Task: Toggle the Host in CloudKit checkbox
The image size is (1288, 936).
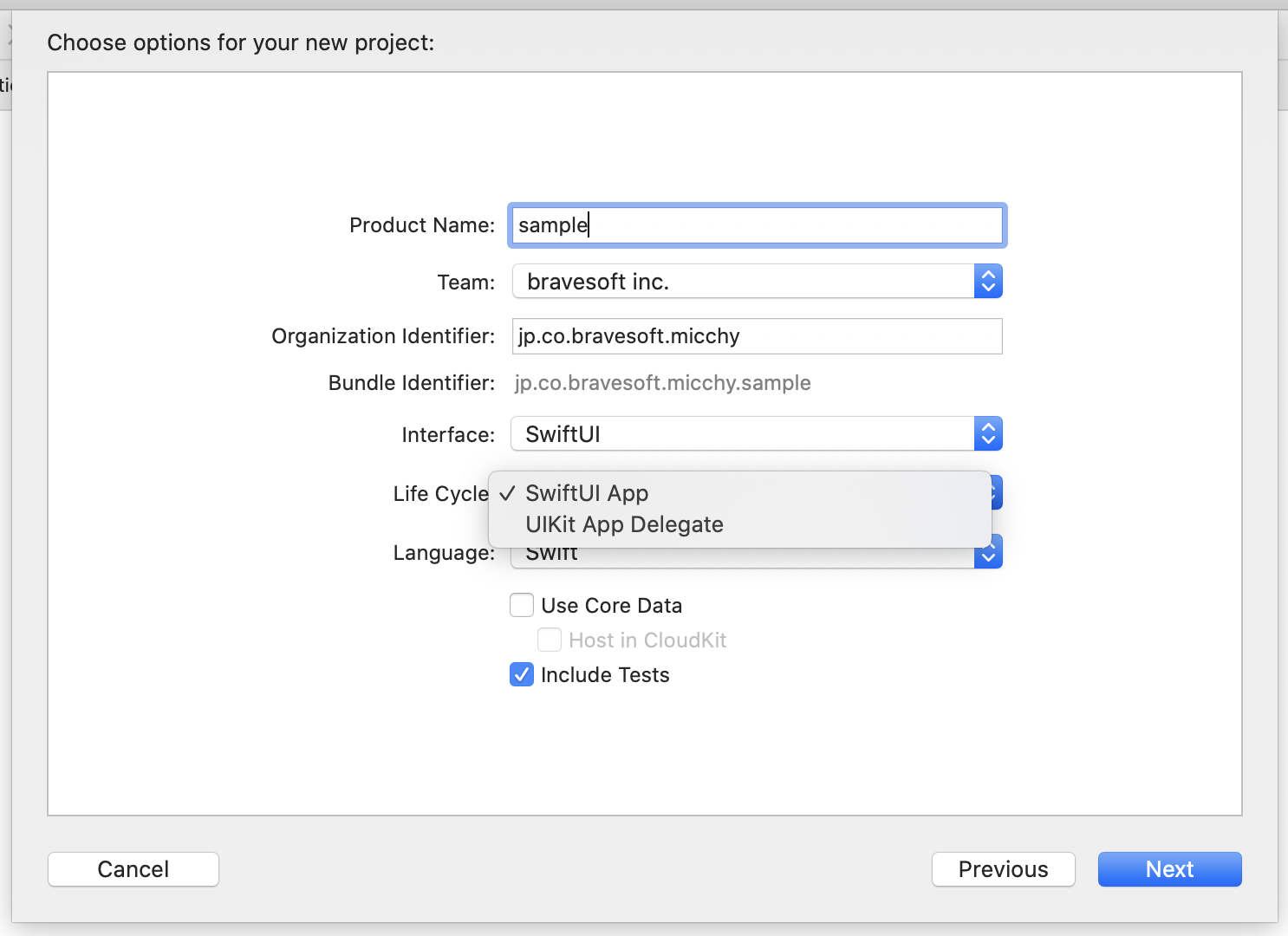Action: (550, 640)
